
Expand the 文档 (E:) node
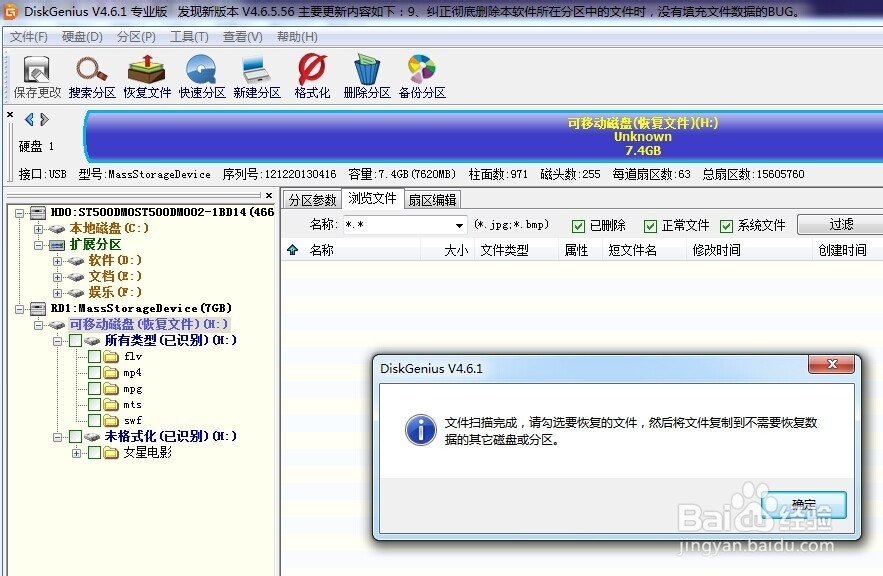57,277
